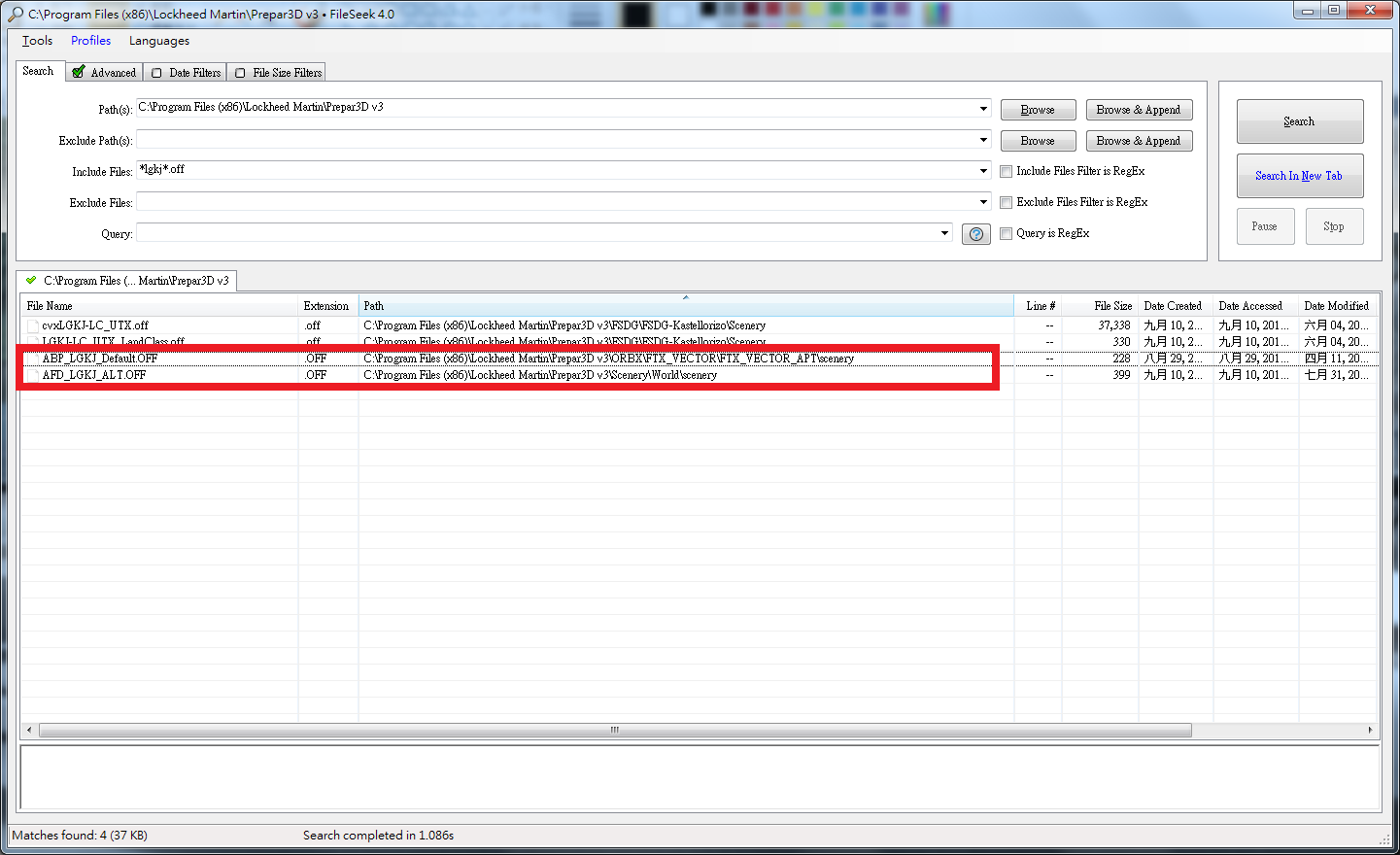Click the green check icon on results tab
The width and height of the screenshot is (1400, 855).
(x=31, y=281)
